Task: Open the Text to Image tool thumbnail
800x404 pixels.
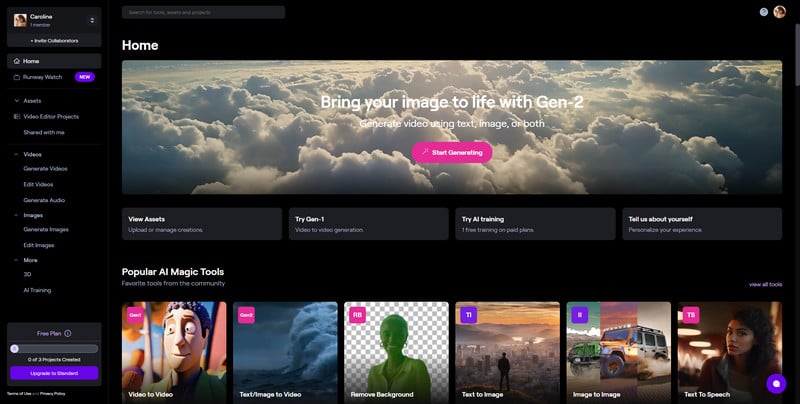Action: tap(508, 353)
